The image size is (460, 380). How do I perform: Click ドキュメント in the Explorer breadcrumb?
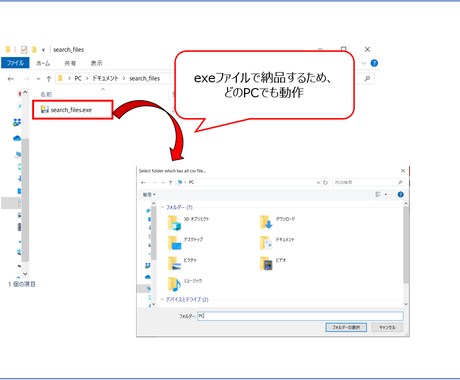tap(105, 78)
